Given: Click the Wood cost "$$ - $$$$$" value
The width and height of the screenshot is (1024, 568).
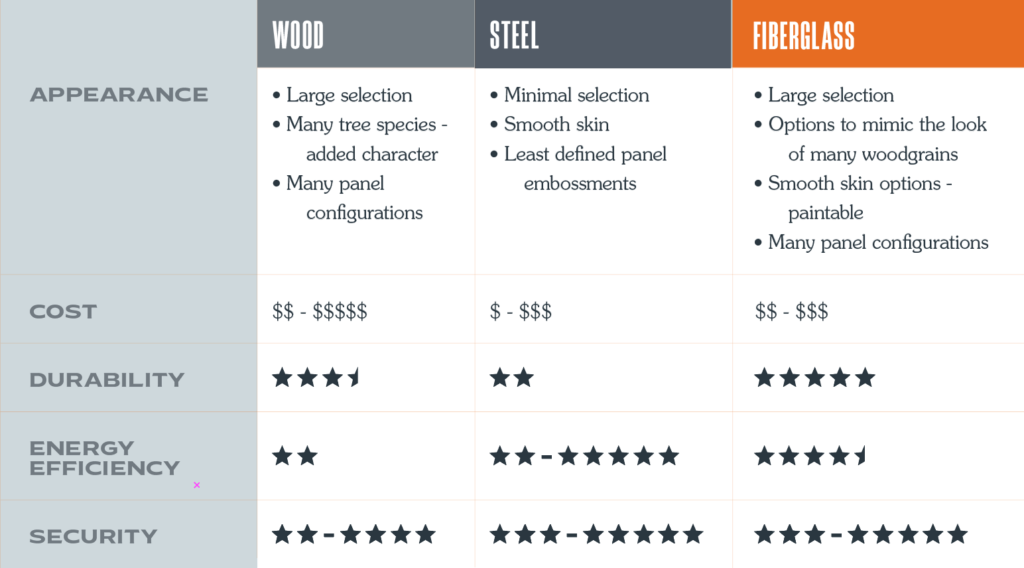Looking at the screenshot, I should [x=320, y=312].
